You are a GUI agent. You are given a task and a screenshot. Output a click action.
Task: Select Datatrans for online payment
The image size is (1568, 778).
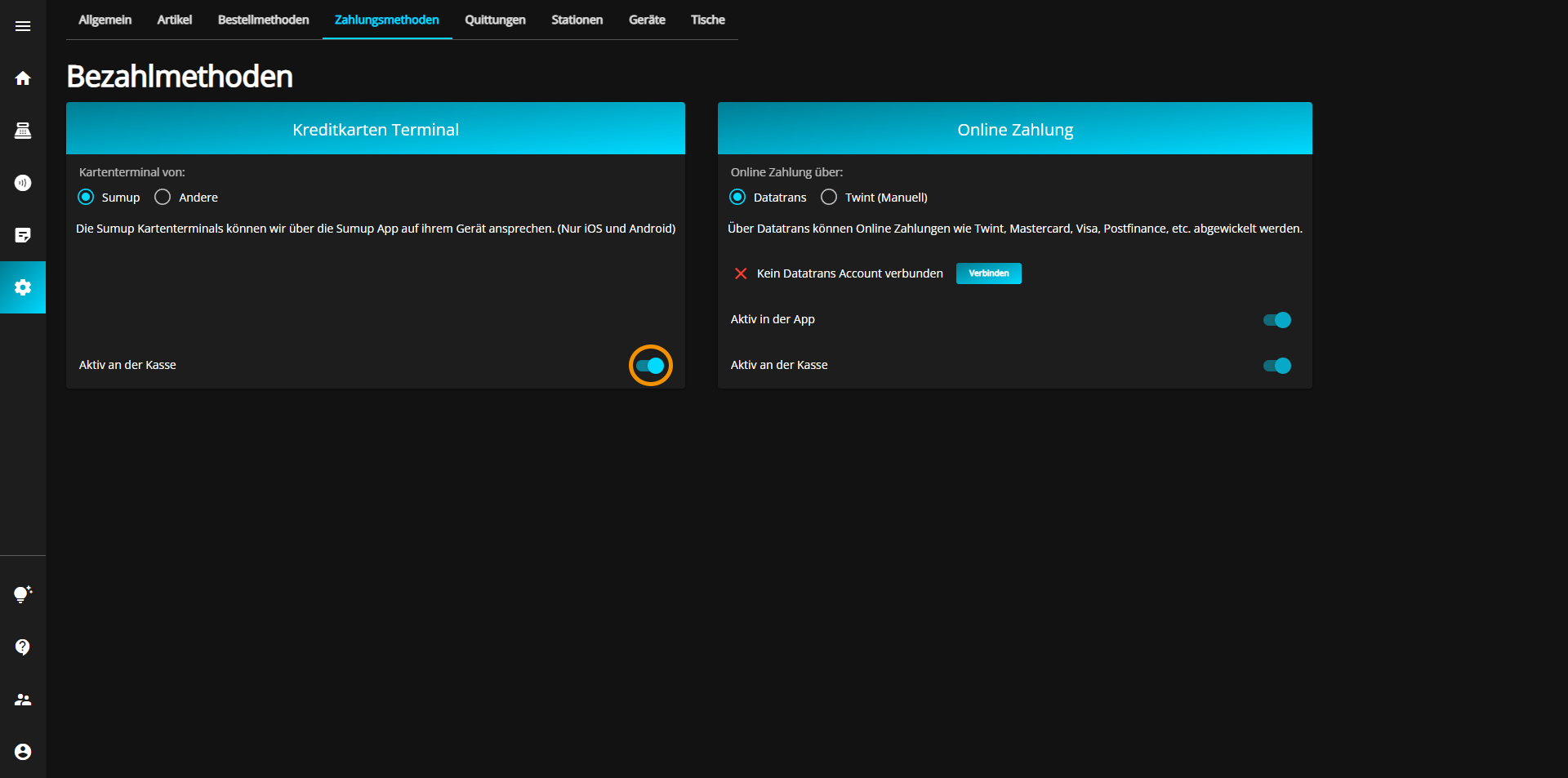[x=737, y=197]
